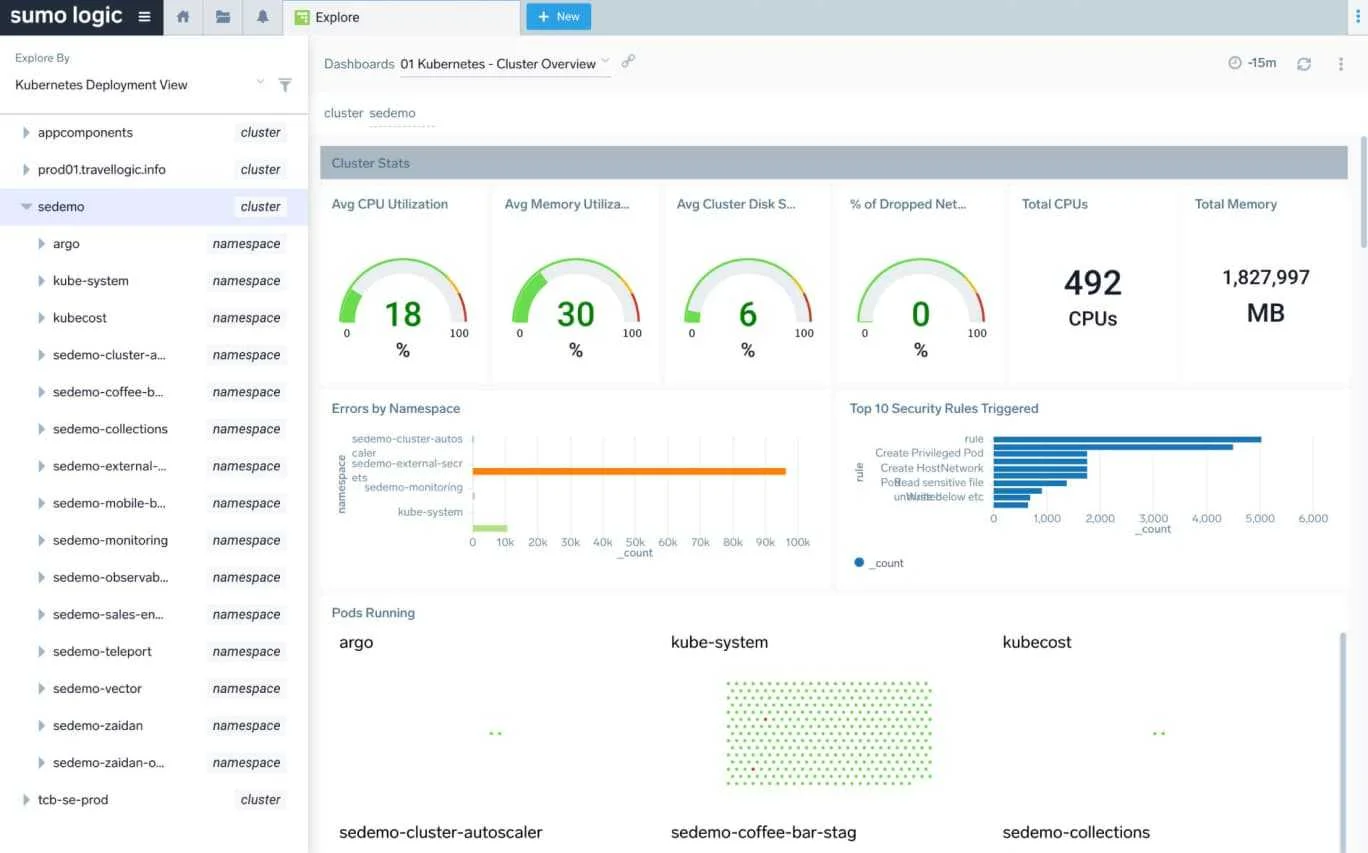The image size is (1368, 853).
Task: Select sedemo-vector namespace row
Action: coord(154,688)
